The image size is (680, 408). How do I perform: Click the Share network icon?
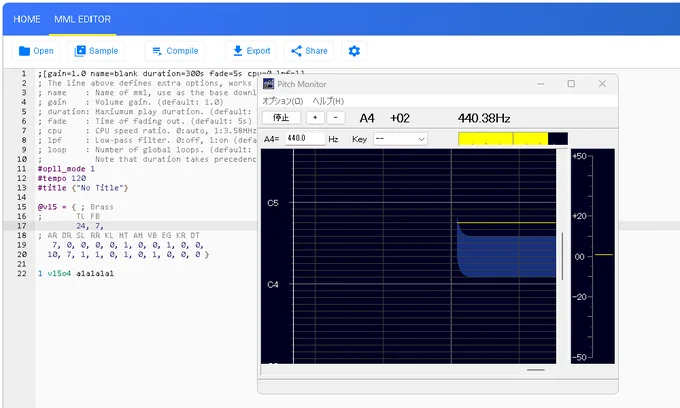point(296,51)
